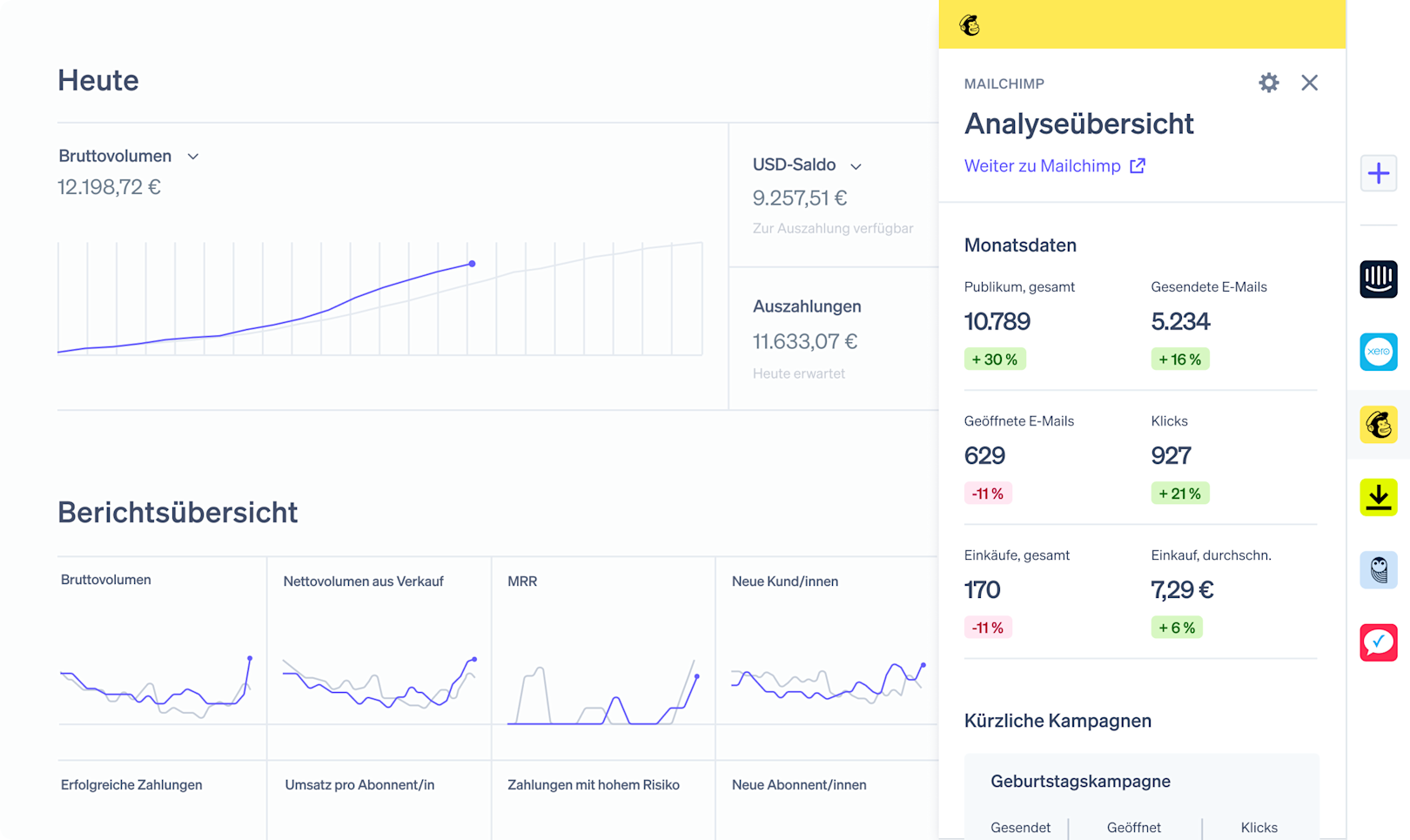1410x840 pixels.
Task: Open the Auszahlungen section
Action: pos(807,306)
